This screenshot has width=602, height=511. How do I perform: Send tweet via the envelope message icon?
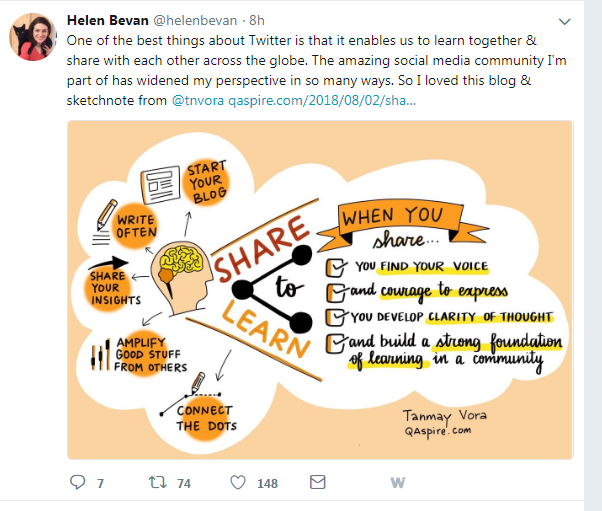coord(317,483)
